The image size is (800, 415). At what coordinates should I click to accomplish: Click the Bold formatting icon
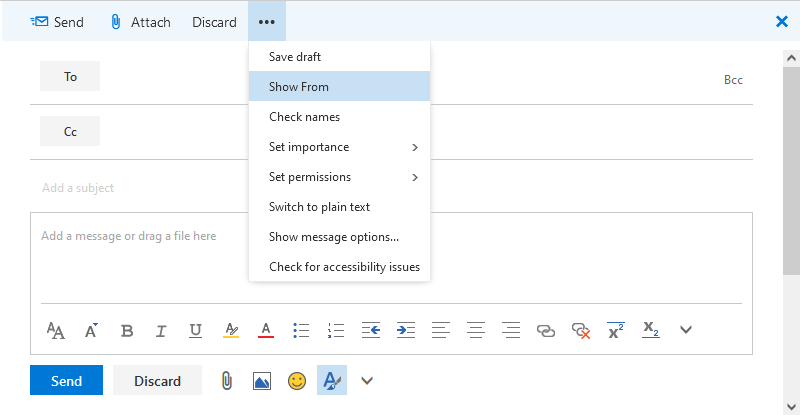click(x=127, y=329)
